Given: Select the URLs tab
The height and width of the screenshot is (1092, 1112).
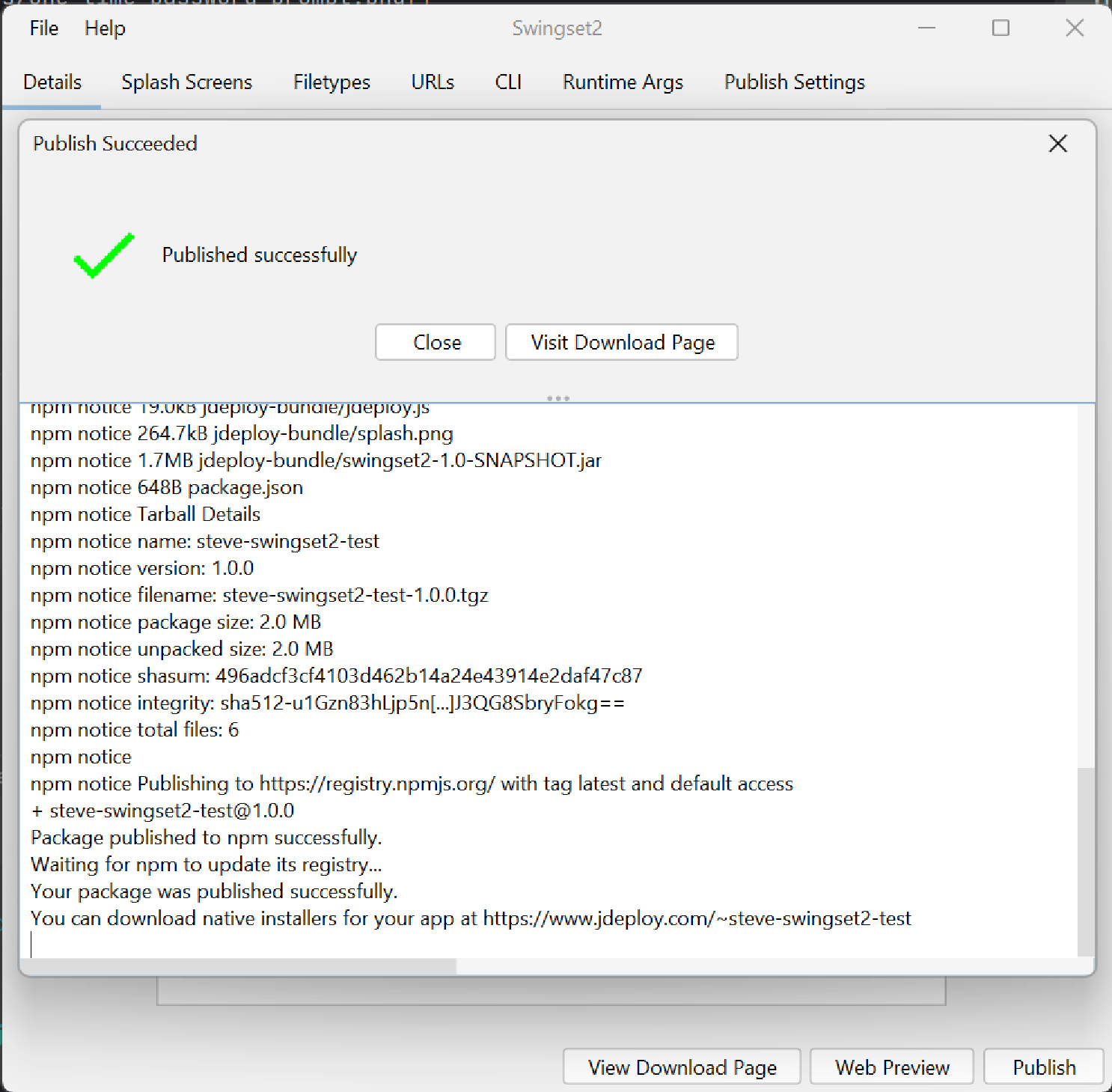Looking at the screenshot, I should click(x=433, y=82).
